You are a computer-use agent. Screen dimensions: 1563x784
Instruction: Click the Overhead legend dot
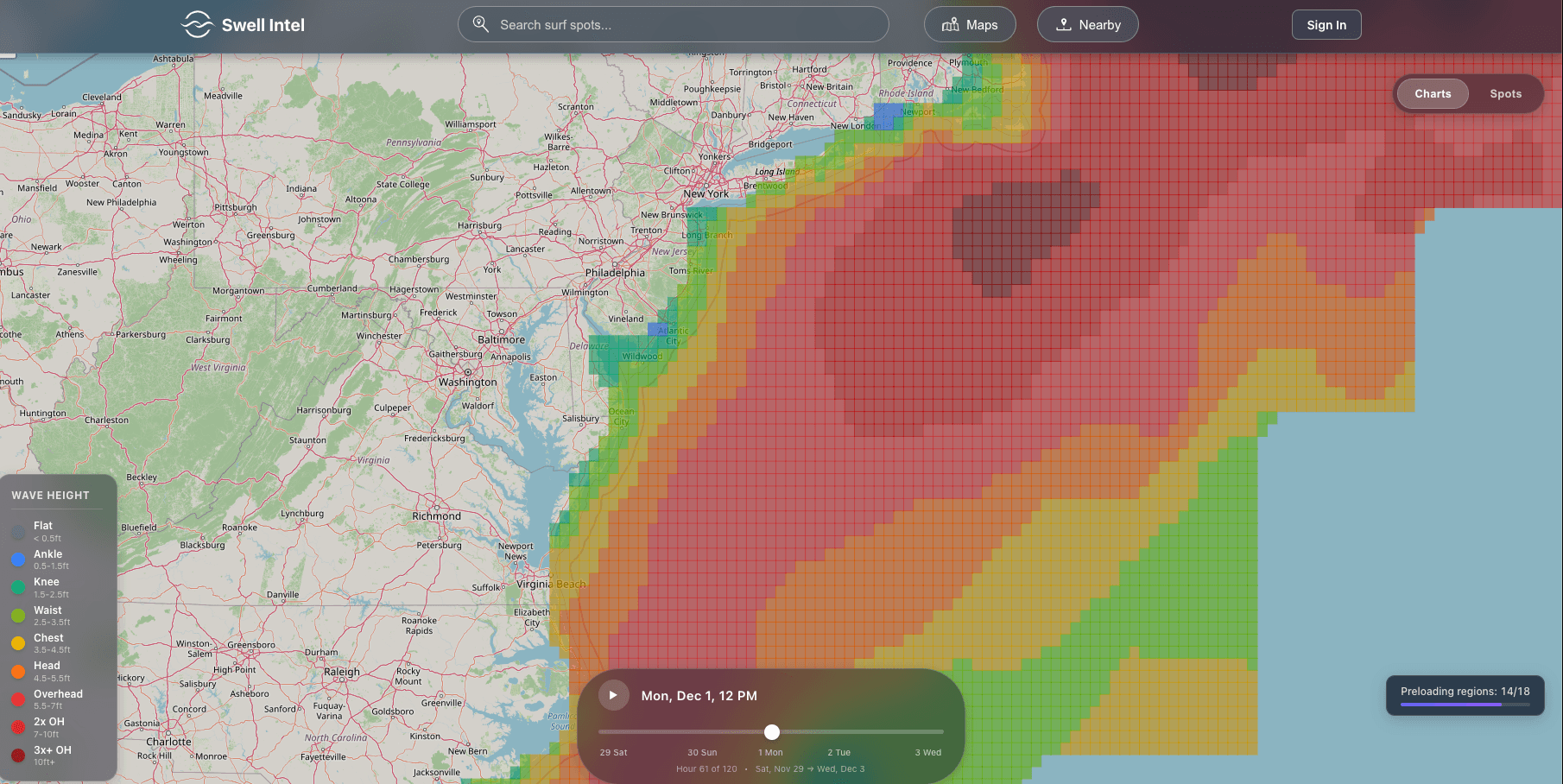point(19,699)
